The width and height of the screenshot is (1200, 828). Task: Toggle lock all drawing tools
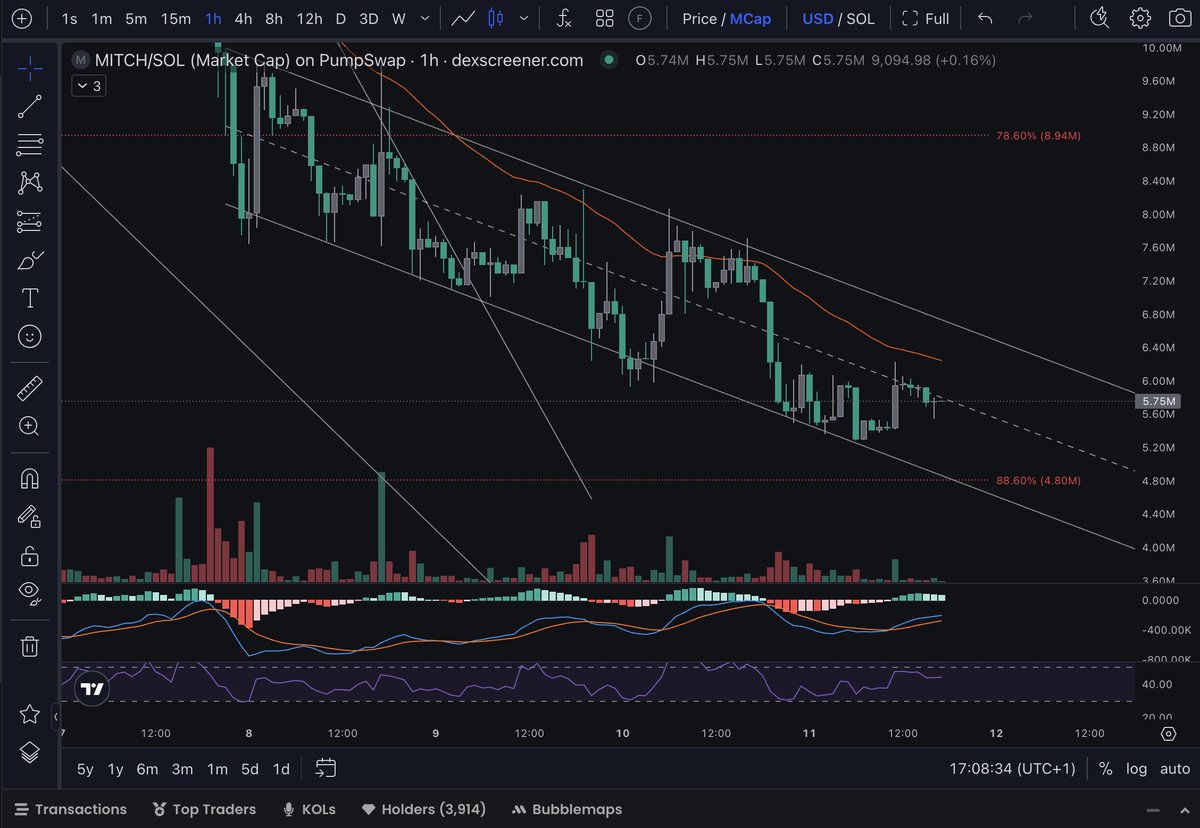point(30,555)
